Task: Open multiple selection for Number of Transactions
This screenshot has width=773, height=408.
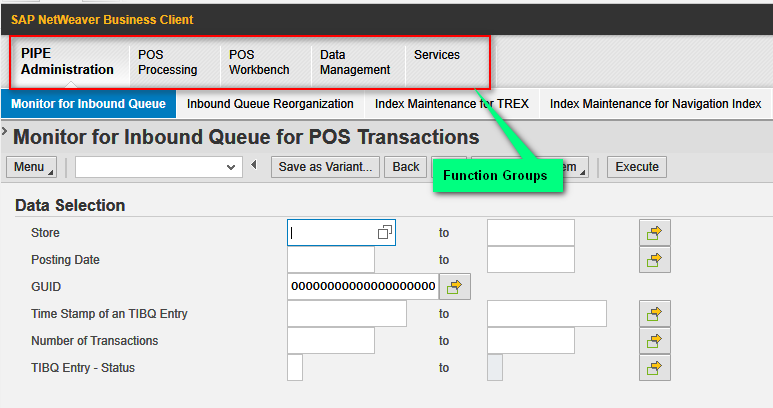Action: (654, 341)
